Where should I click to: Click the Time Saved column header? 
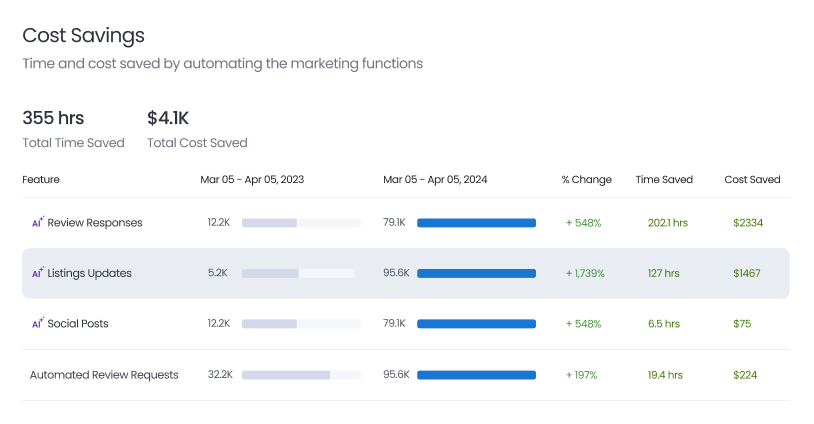tap(664, 180)
